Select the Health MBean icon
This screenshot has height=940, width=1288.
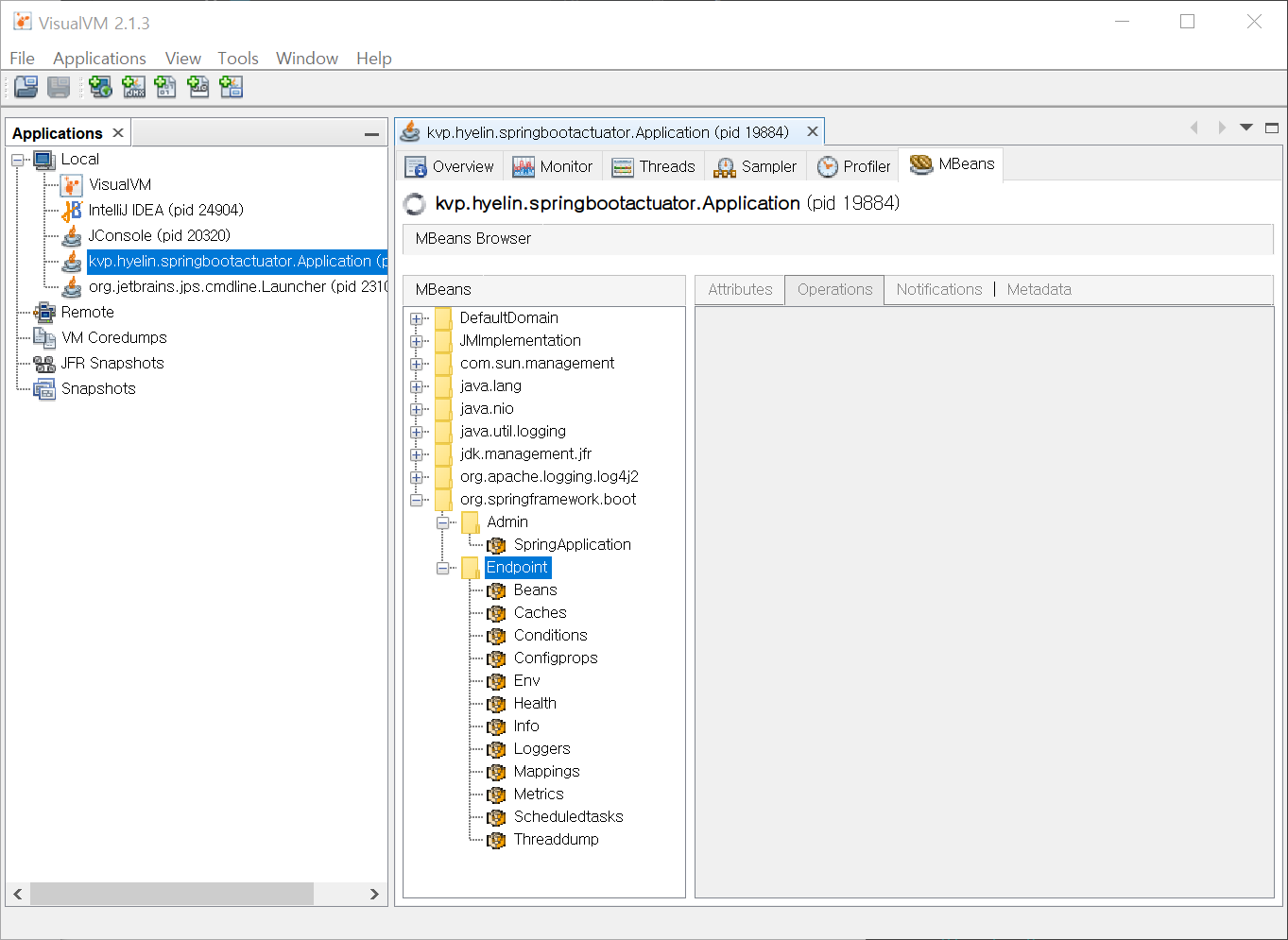(x=496, y=704)
